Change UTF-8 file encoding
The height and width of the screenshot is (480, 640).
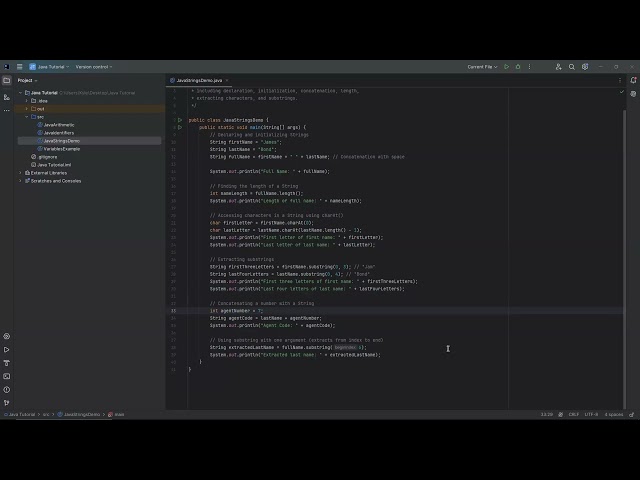tap(591, 414)
